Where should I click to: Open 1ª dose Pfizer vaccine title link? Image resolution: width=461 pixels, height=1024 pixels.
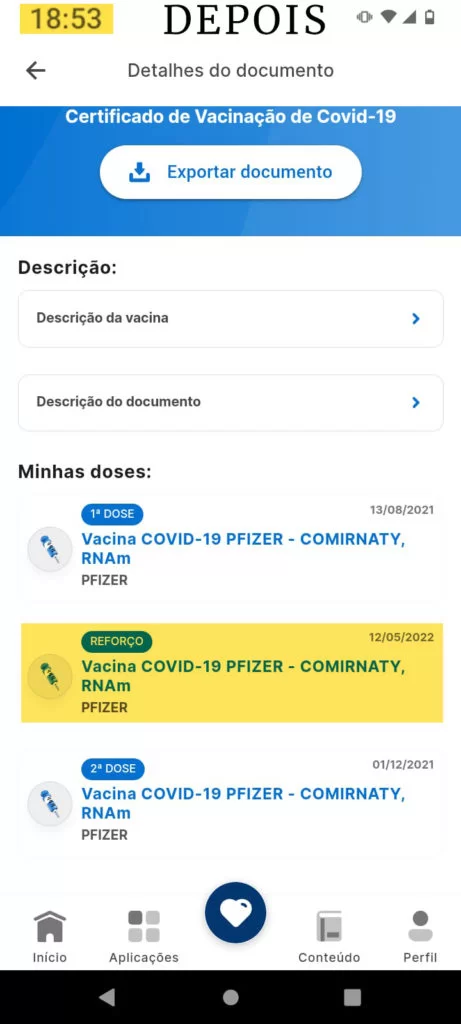[243, 549]
